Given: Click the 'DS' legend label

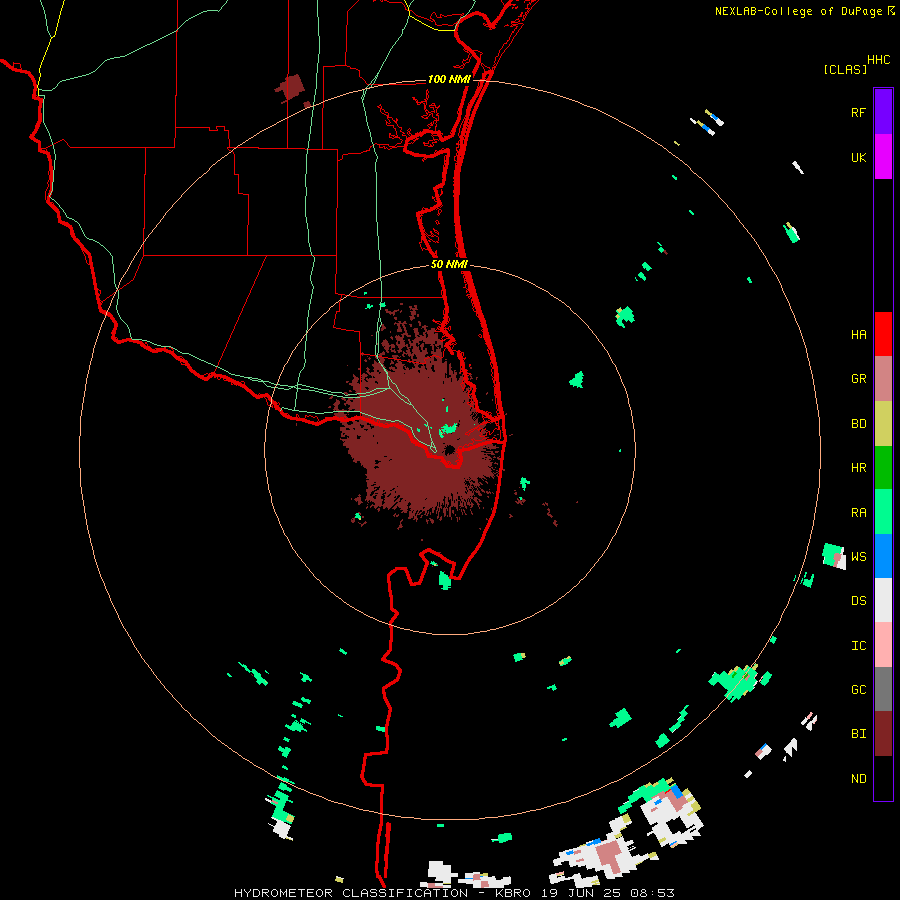Looking at the screenshot, I should point(858,601).
